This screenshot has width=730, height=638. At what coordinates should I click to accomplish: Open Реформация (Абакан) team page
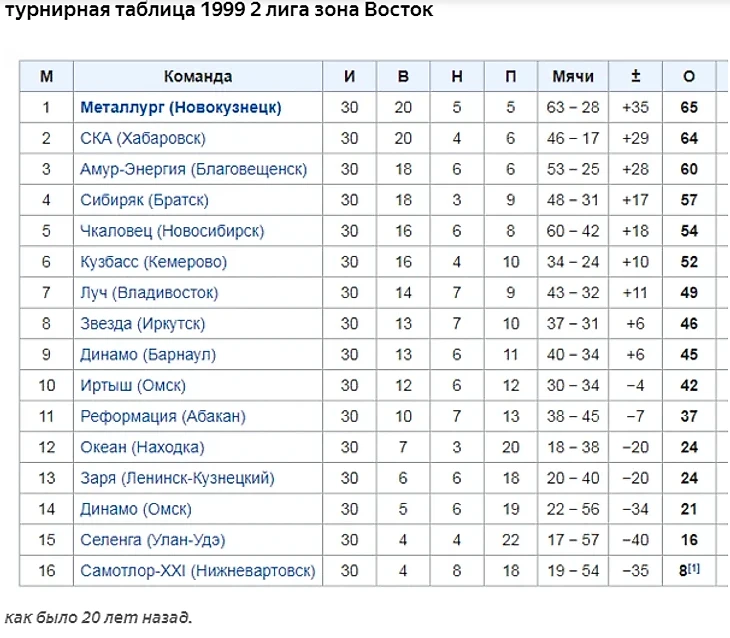(163, 416)
